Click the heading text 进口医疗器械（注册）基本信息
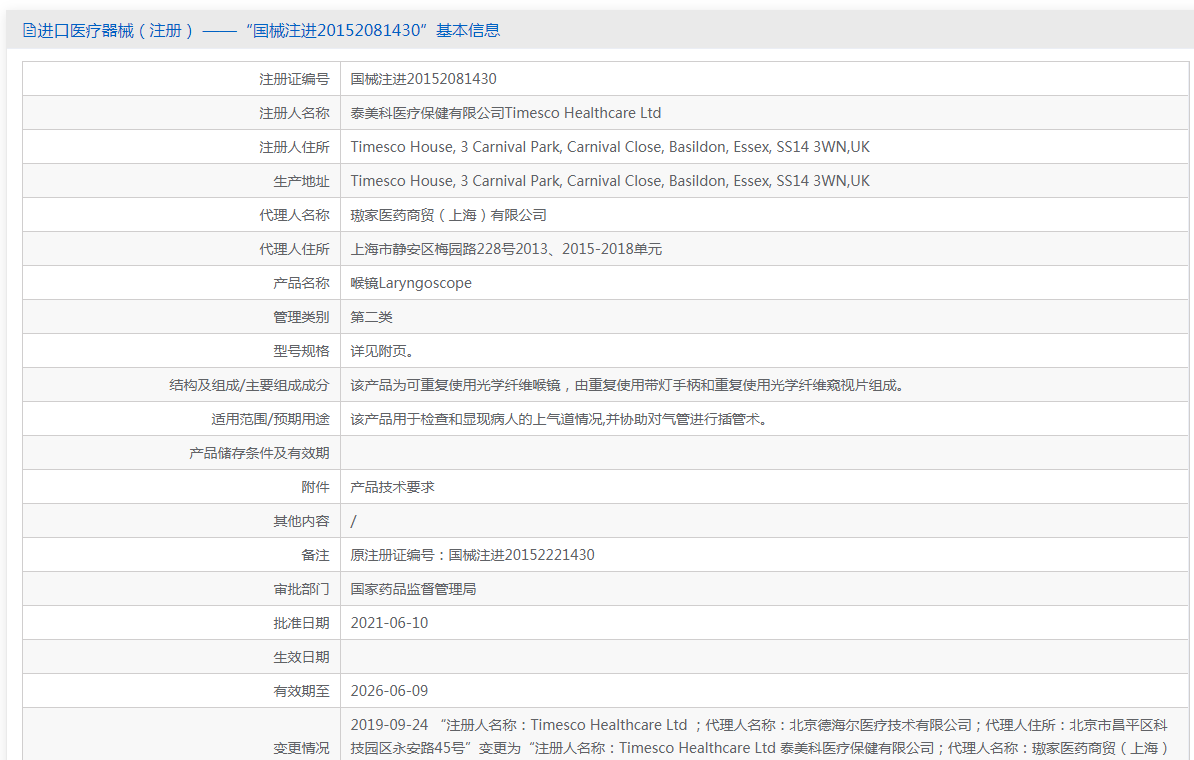 pyautogui.click(x=269, y=30)
